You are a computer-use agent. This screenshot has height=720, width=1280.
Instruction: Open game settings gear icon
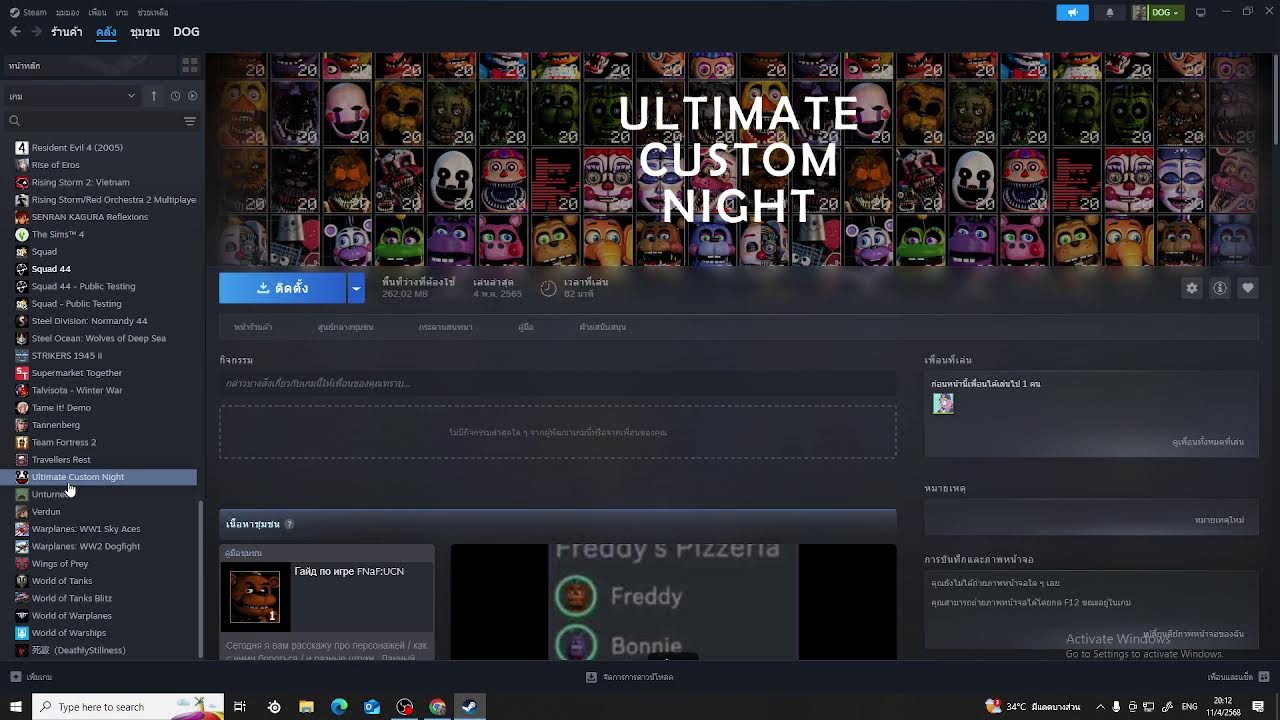point(1191,288)
